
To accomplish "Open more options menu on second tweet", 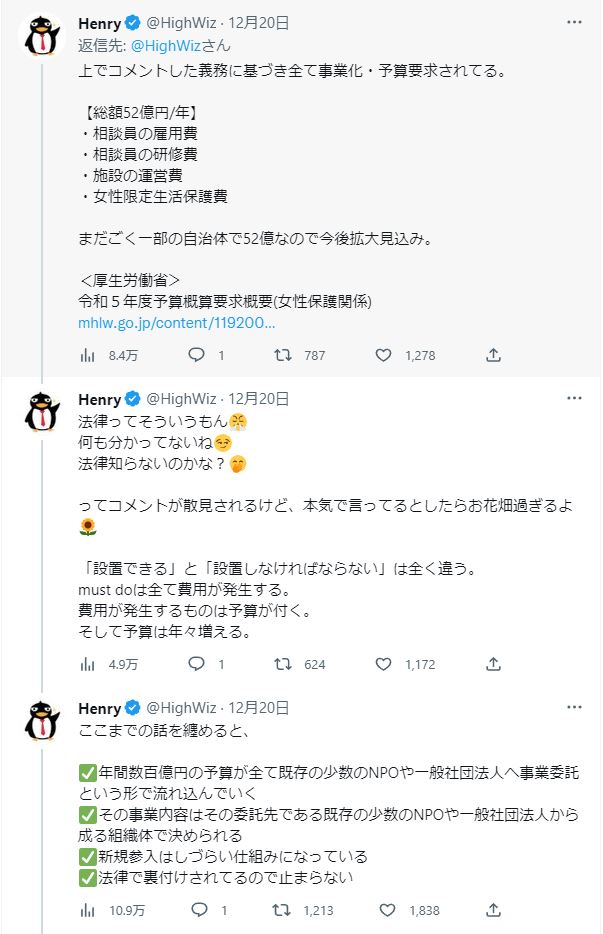I will [x=574, y=398].
